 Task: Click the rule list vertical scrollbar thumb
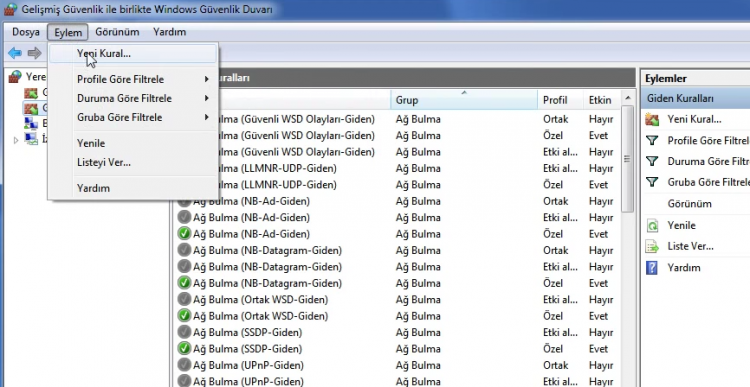click(628, 159)
